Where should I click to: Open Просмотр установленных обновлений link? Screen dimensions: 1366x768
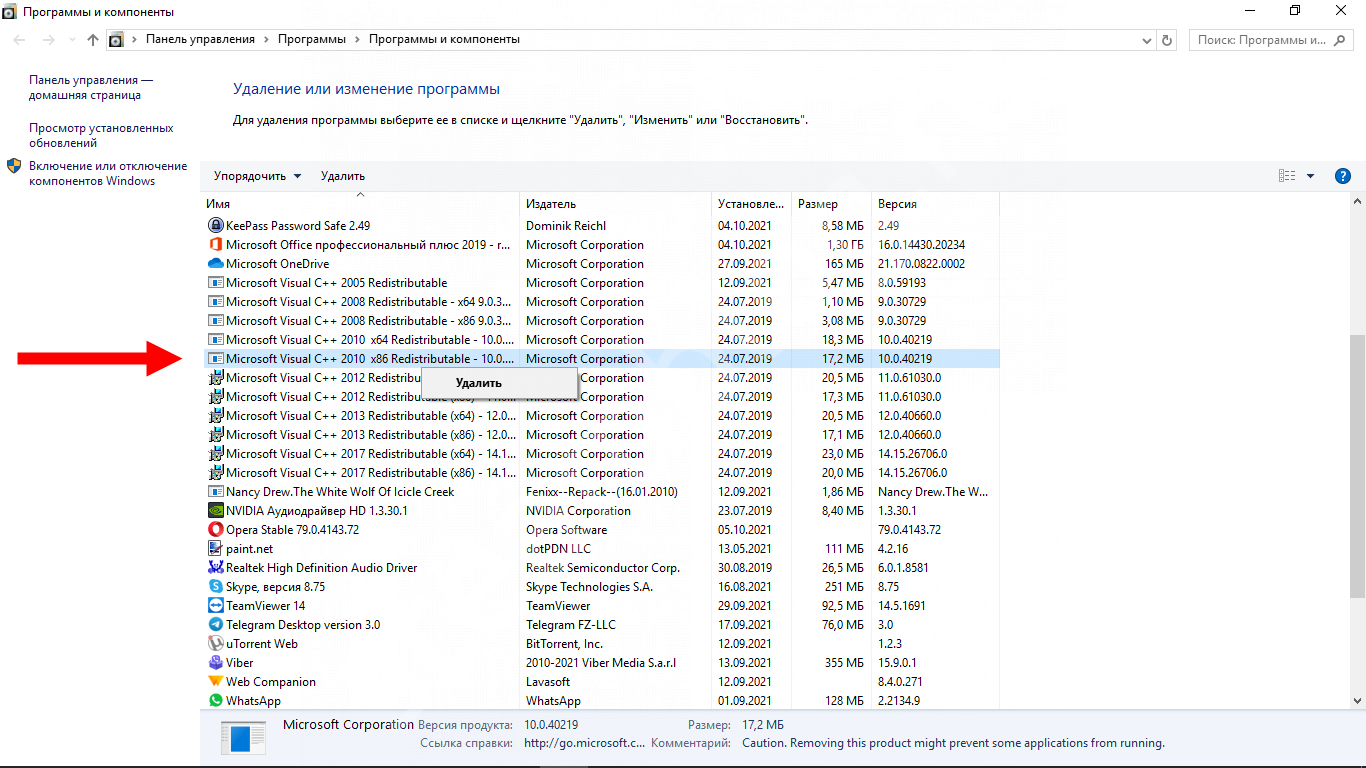tap(101, 136)
